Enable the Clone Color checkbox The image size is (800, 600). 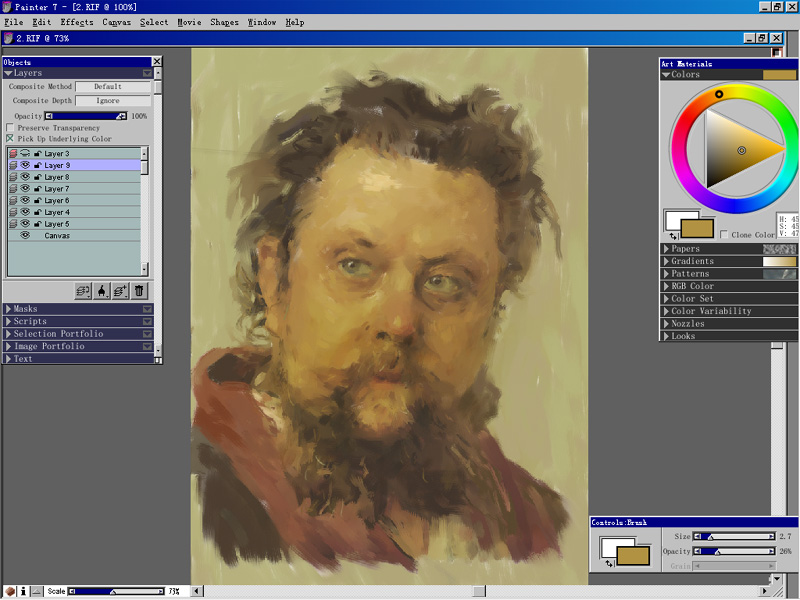point(724,234)
